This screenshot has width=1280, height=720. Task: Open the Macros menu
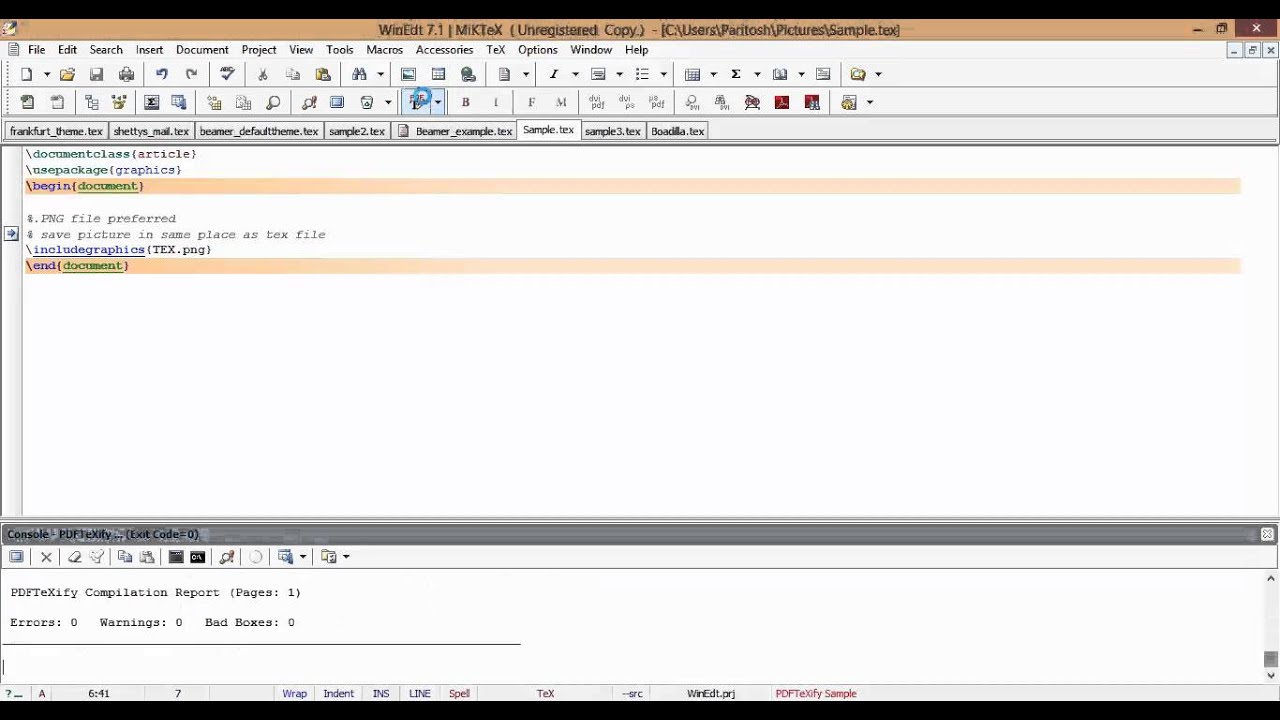pyautogui.click(x=384, y=49)
